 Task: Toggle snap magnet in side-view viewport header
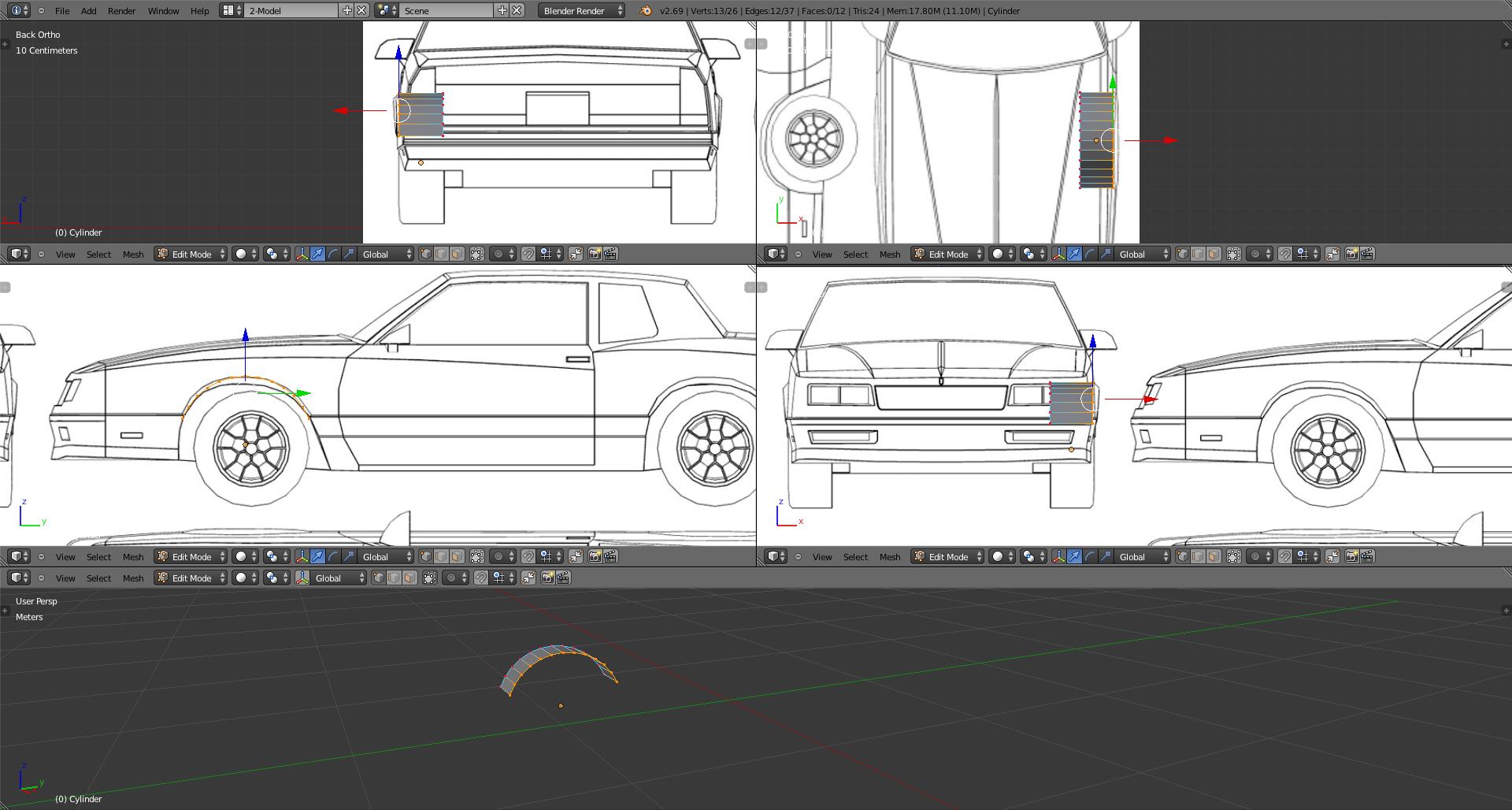528,556
